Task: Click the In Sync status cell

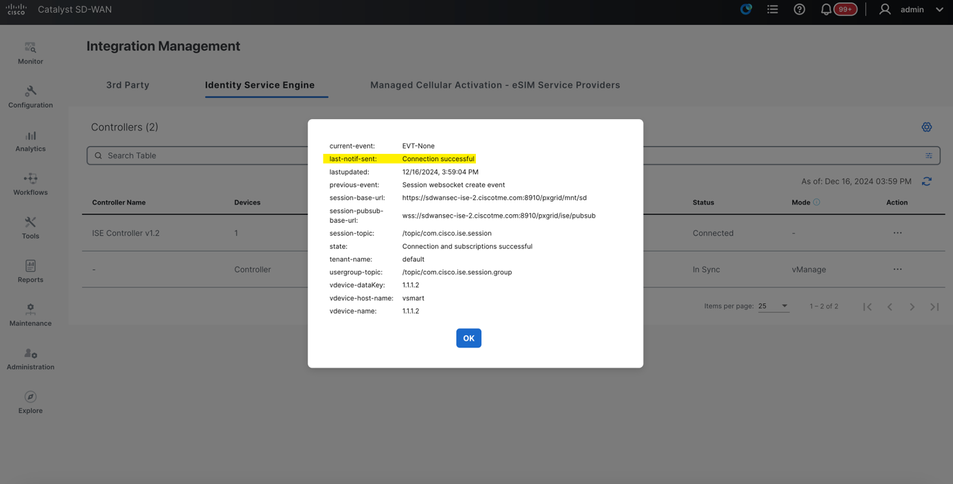Action: (706, 269)
